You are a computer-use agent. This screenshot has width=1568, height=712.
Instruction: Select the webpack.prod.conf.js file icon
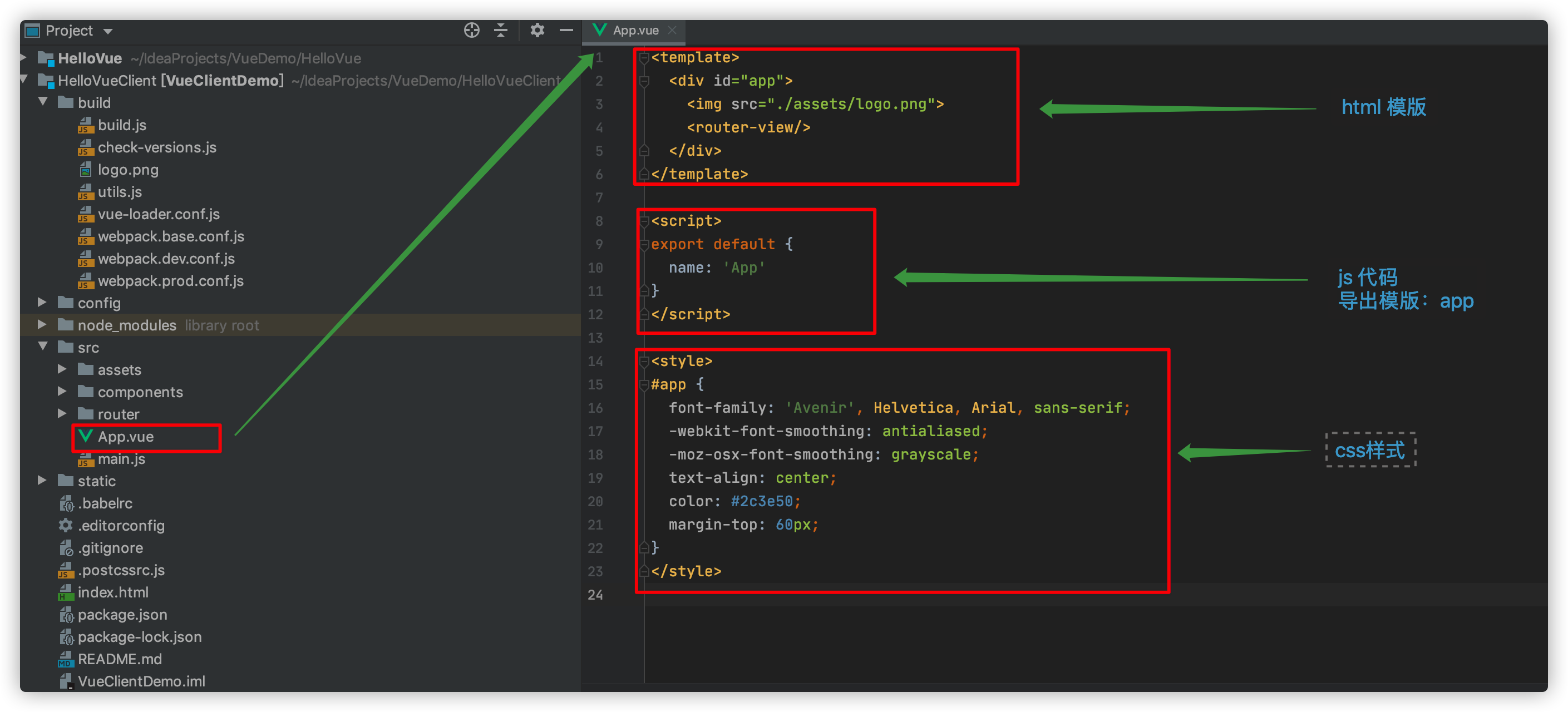point(86,281)
